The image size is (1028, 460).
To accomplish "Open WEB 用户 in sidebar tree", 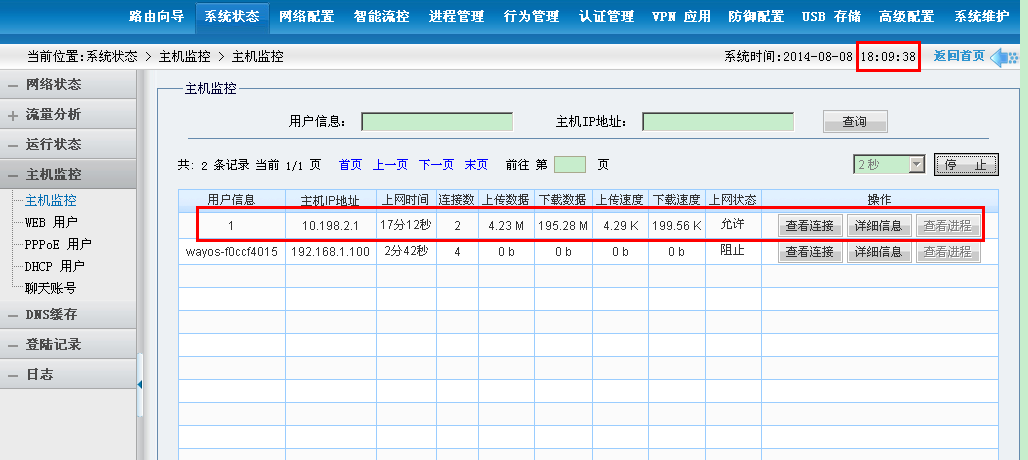I will (x=51, y=222).
